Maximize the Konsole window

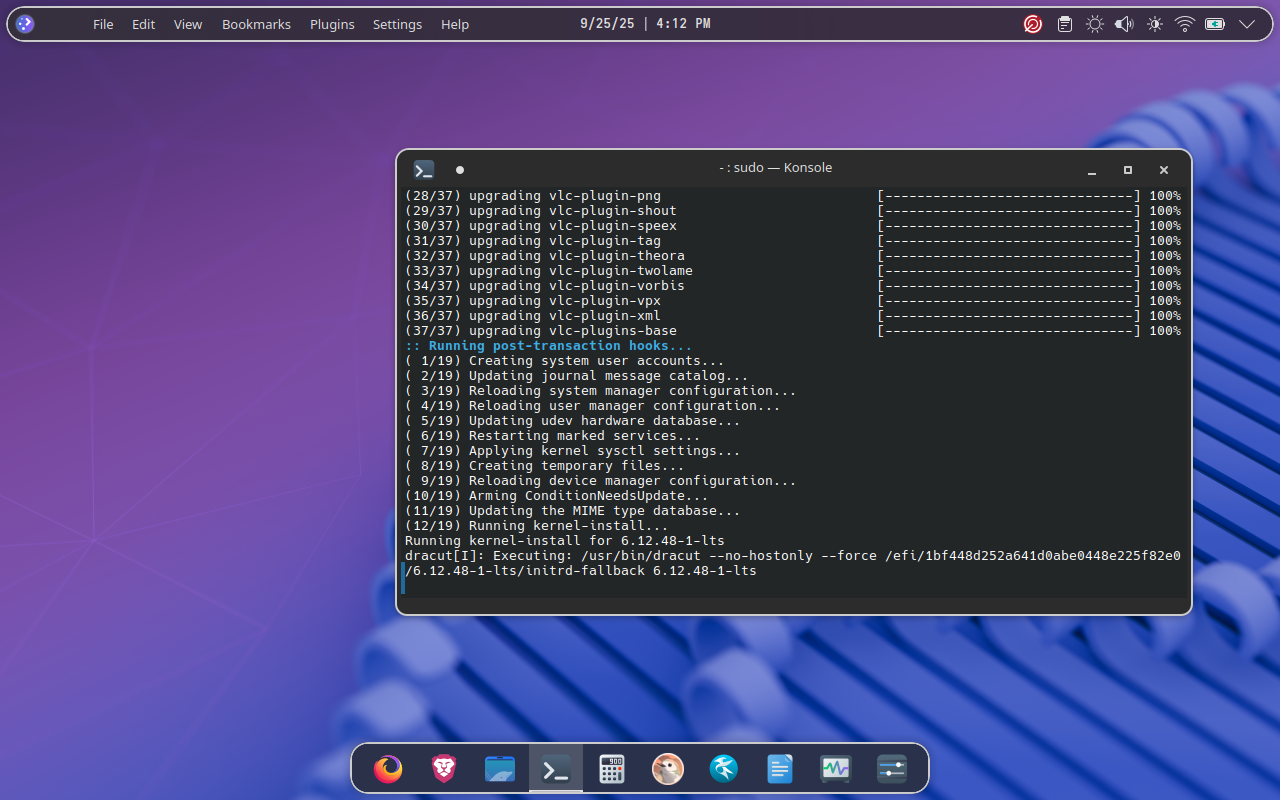[1128, 170]
